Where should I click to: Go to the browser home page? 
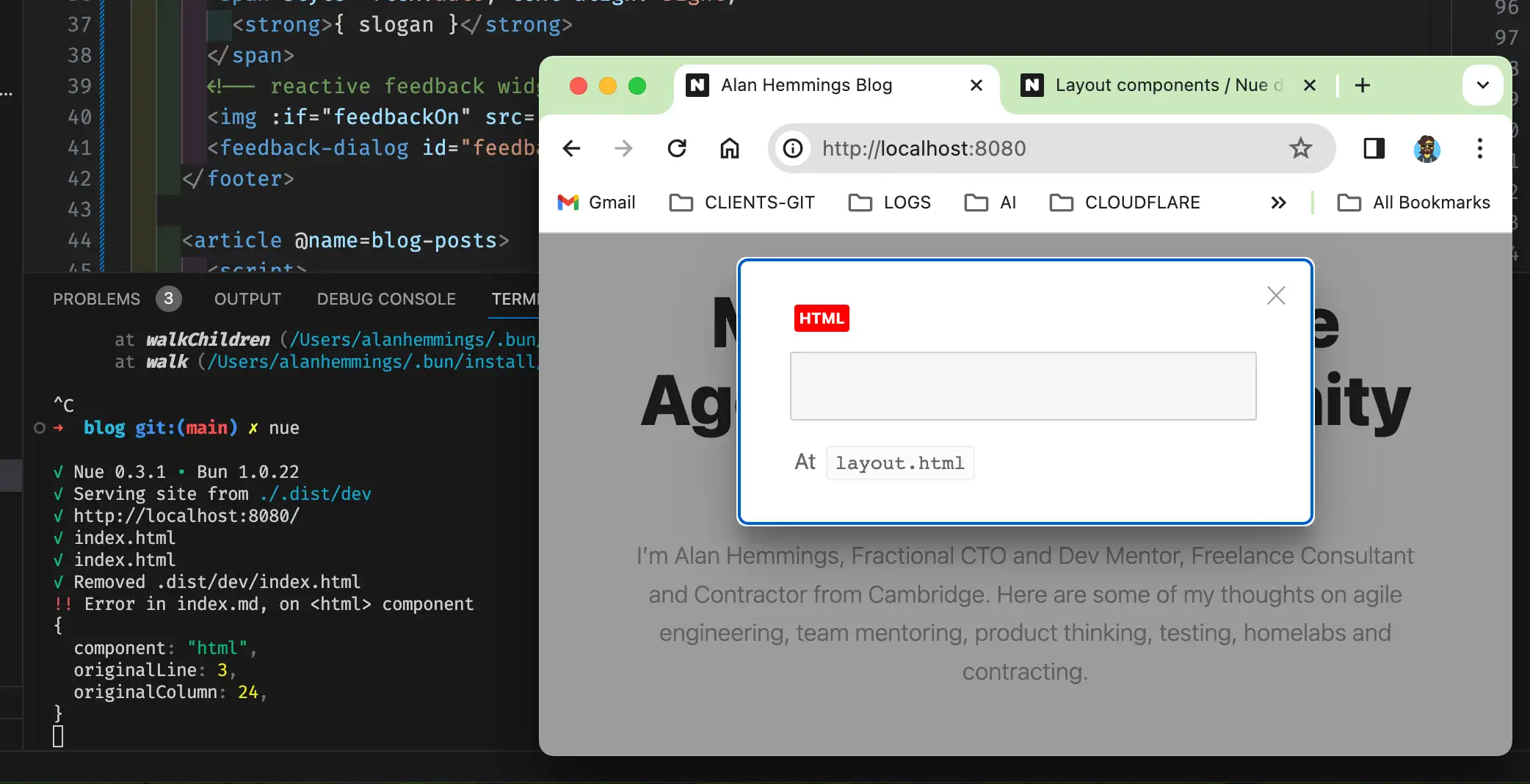pyautogui.click(x=729, y=148)
